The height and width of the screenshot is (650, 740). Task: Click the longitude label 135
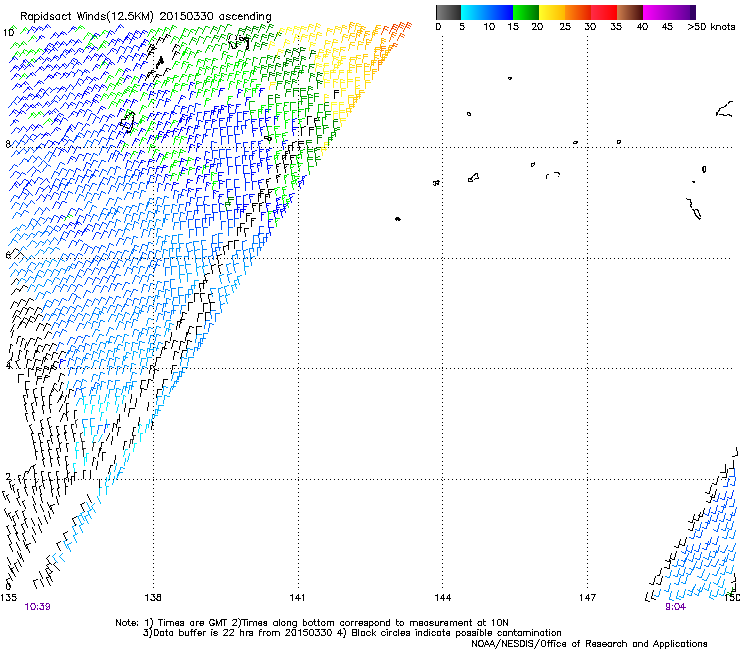[8, 598]
